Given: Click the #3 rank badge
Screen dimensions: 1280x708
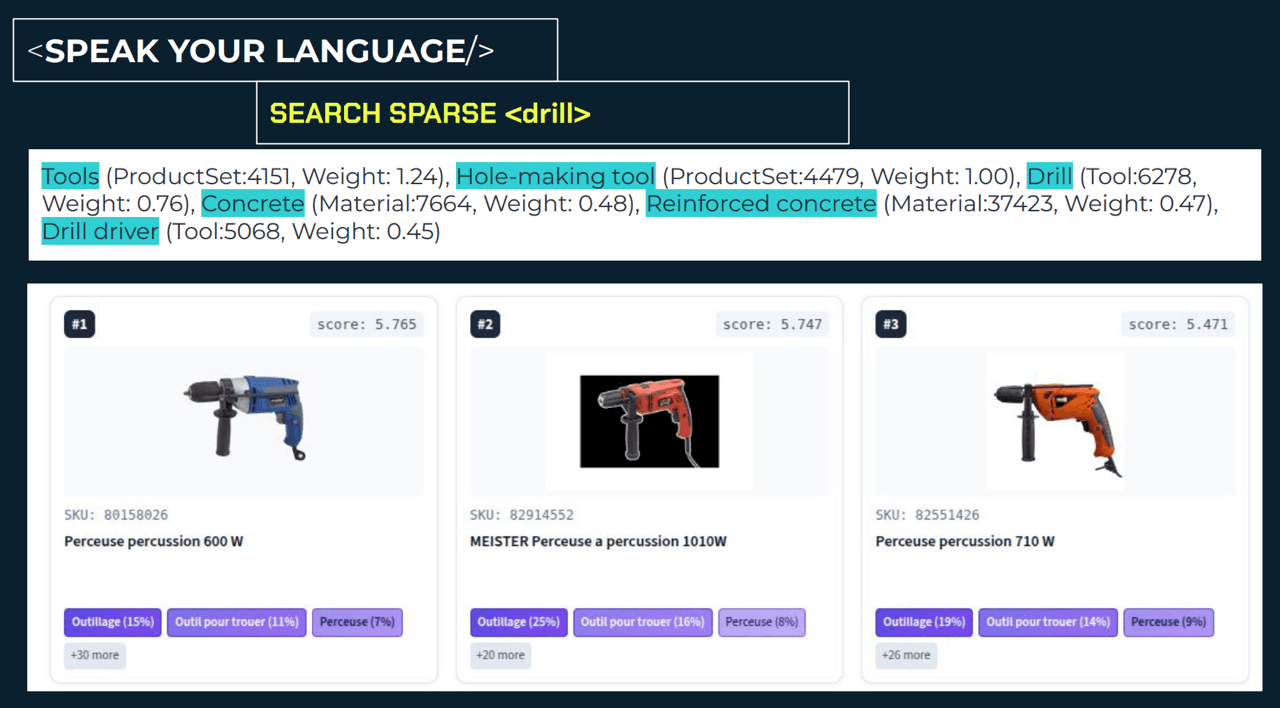Looking at the screenshot, I should pyautogui.click(x=891, y=324).
